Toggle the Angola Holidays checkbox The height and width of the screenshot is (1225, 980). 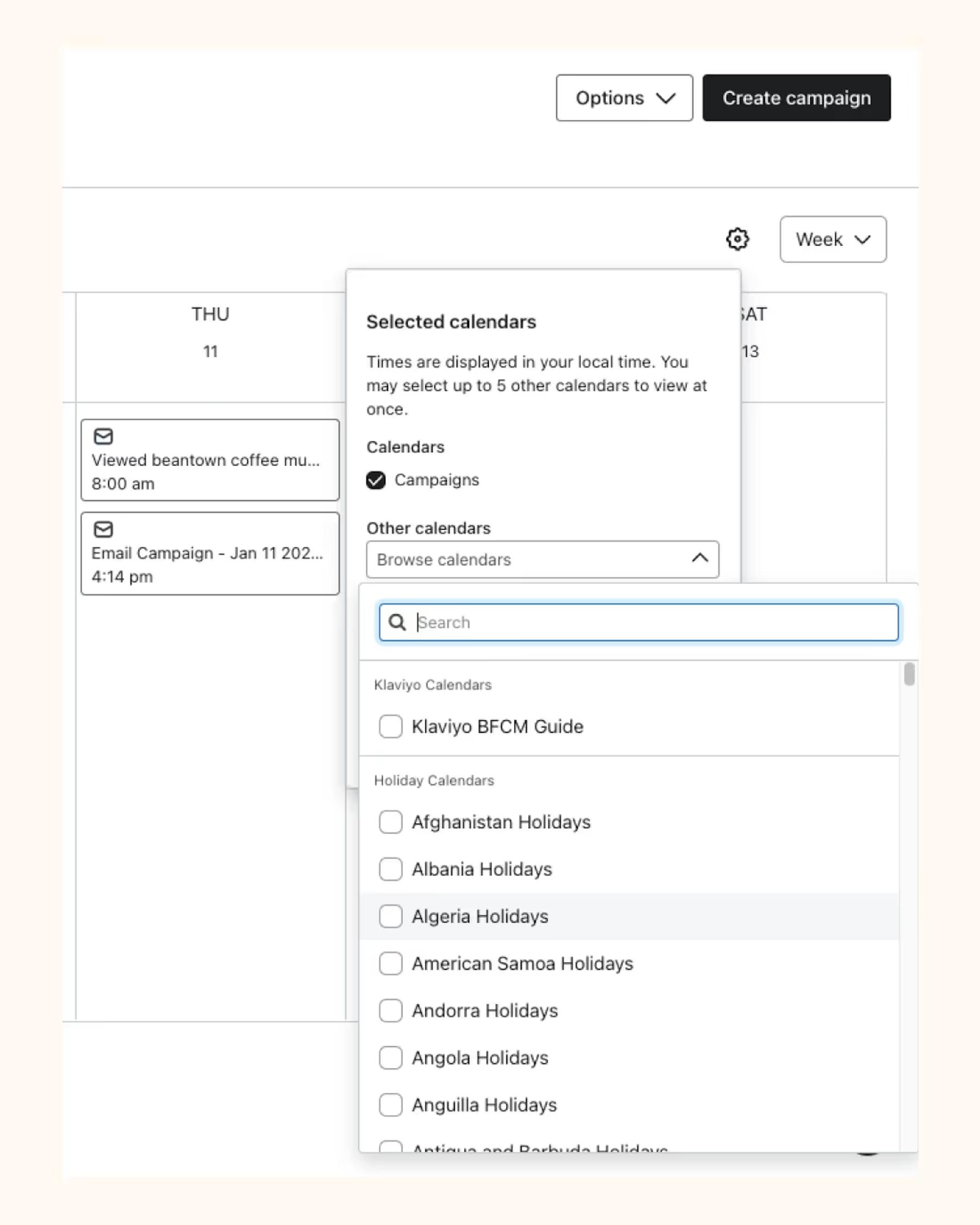tap(391, 1057)
